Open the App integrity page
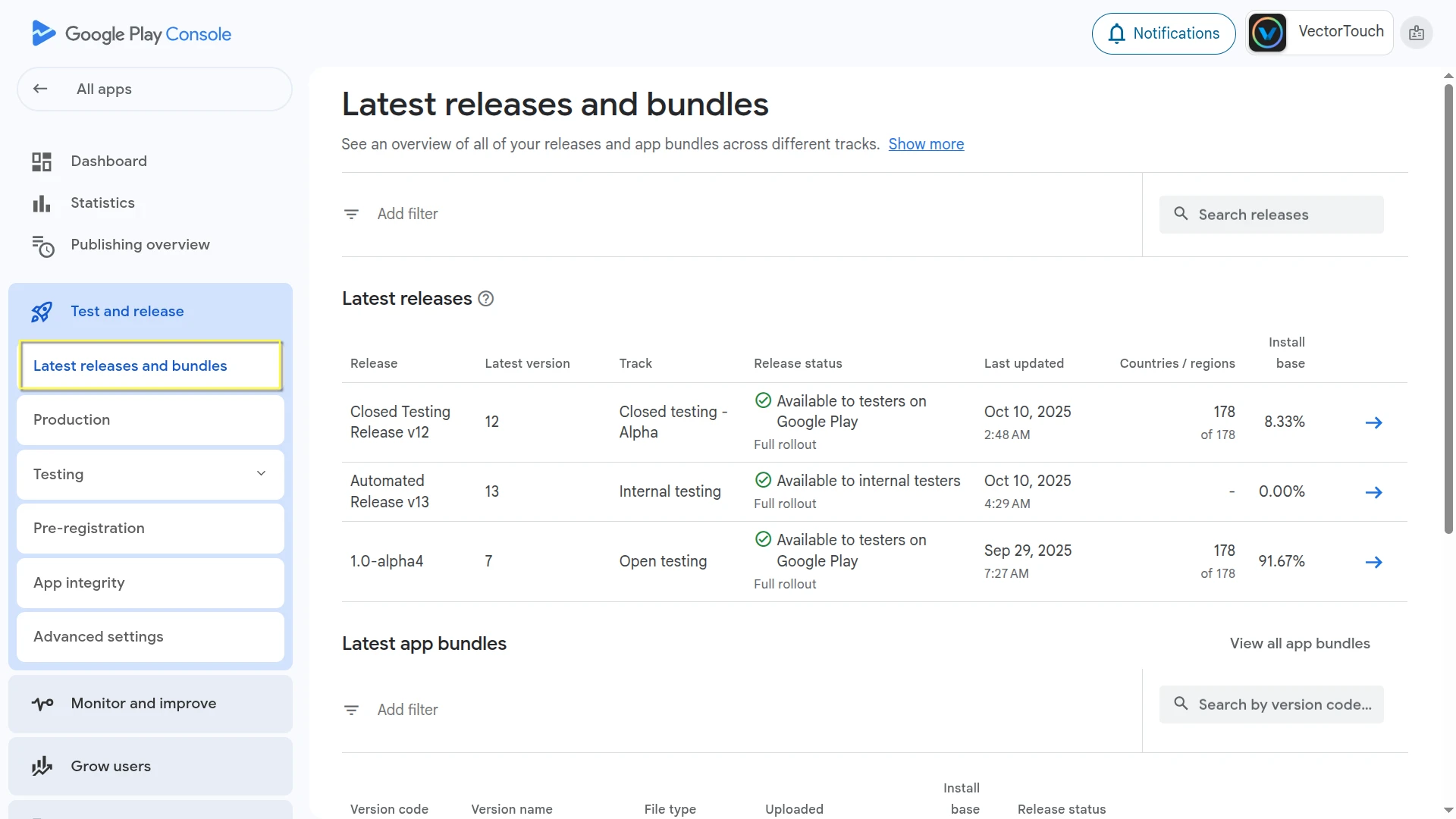The width and height of the screenshot is (1456, 819). tap(79, 582)
